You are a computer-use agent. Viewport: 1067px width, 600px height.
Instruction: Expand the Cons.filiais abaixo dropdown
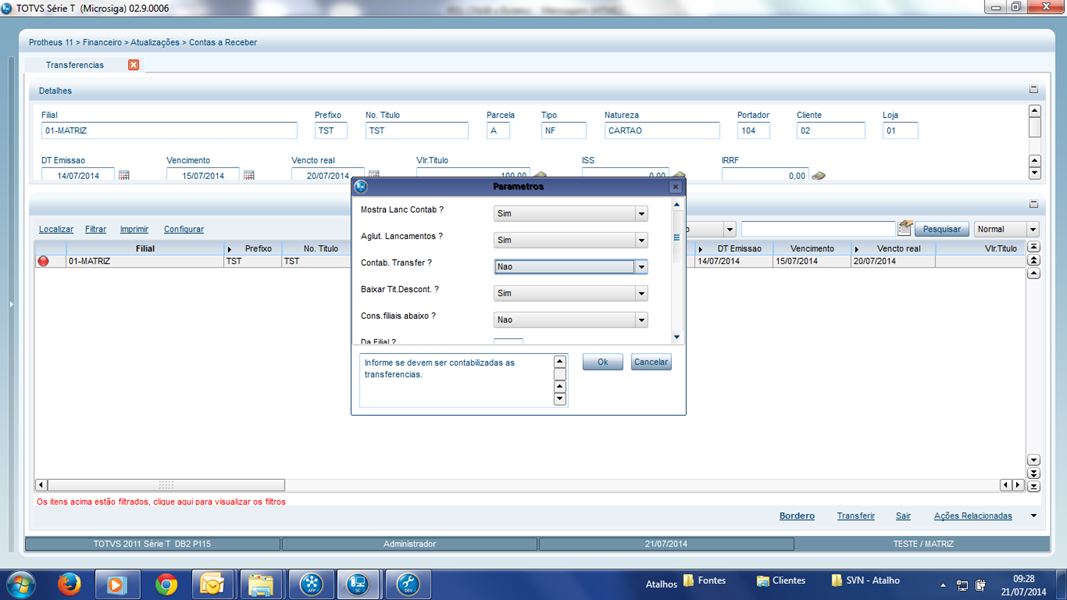[641, 320]
